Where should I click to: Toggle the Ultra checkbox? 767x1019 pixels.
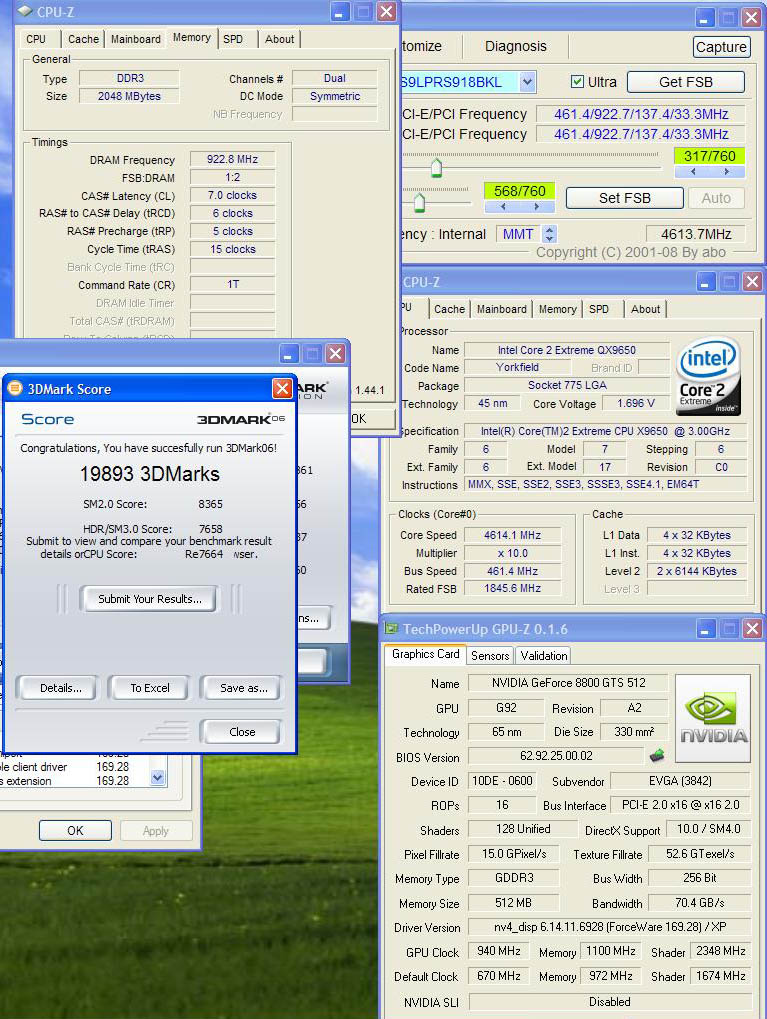pos(577,82)
